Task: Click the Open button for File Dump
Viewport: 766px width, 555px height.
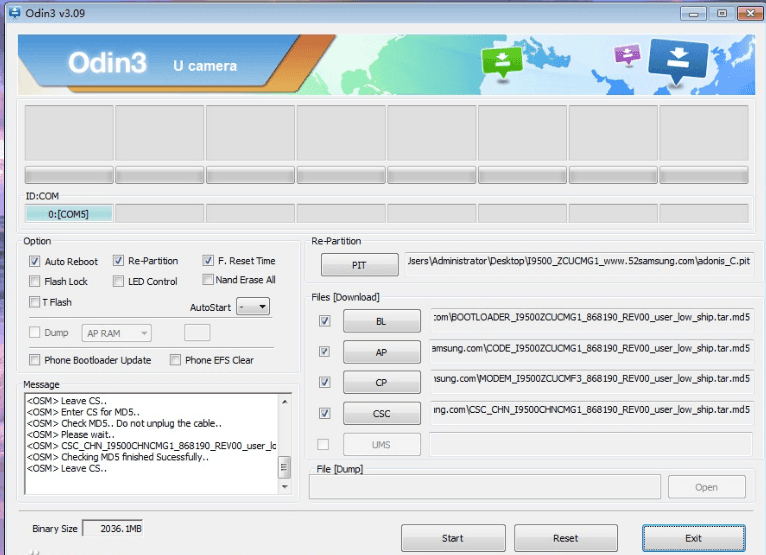Action: [706, 487]
